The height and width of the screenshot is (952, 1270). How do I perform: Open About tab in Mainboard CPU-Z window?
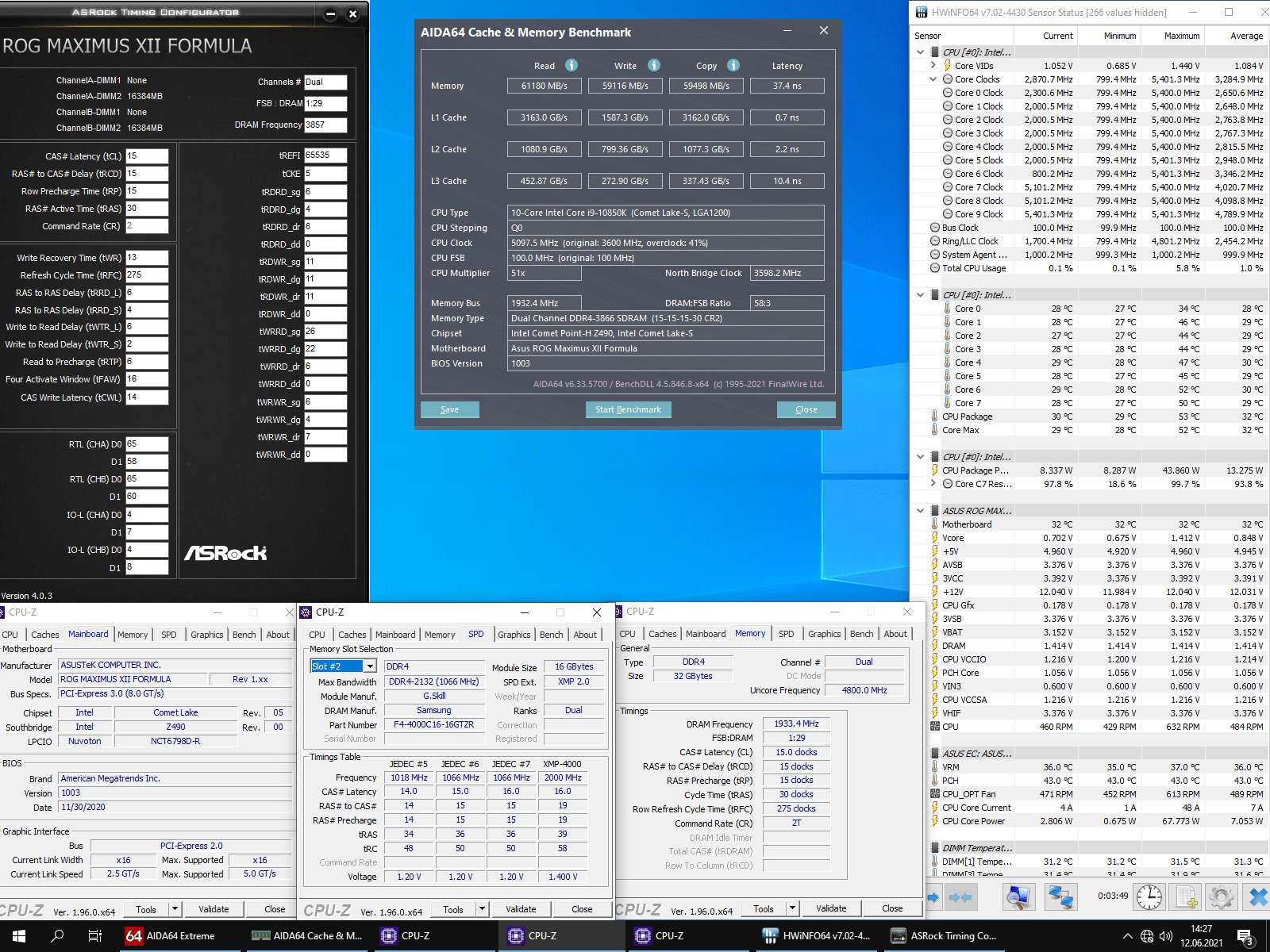(278, 635)
